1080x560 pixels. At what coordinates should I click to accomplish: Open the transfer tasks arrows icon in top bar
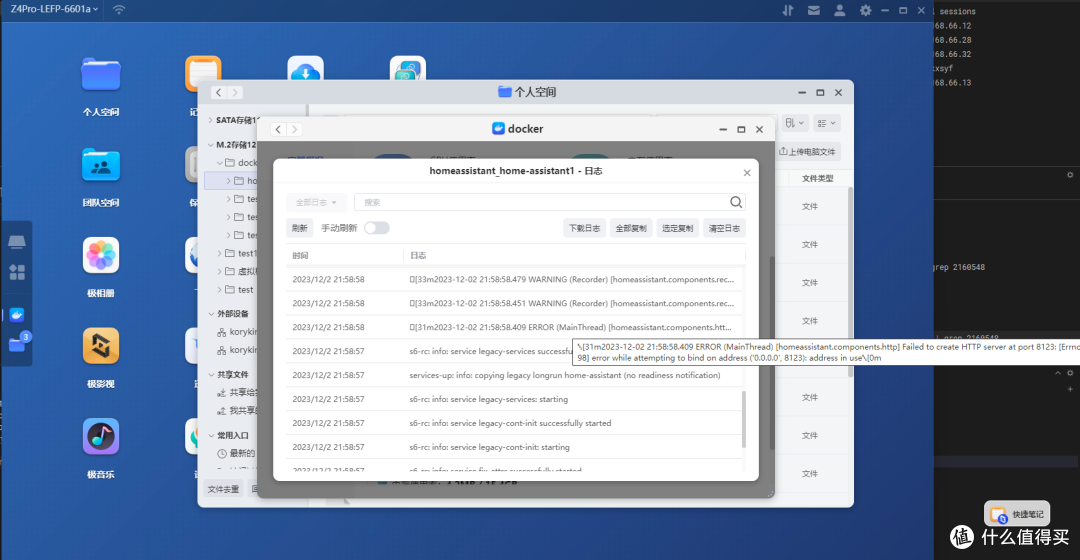tap(788, 10)
